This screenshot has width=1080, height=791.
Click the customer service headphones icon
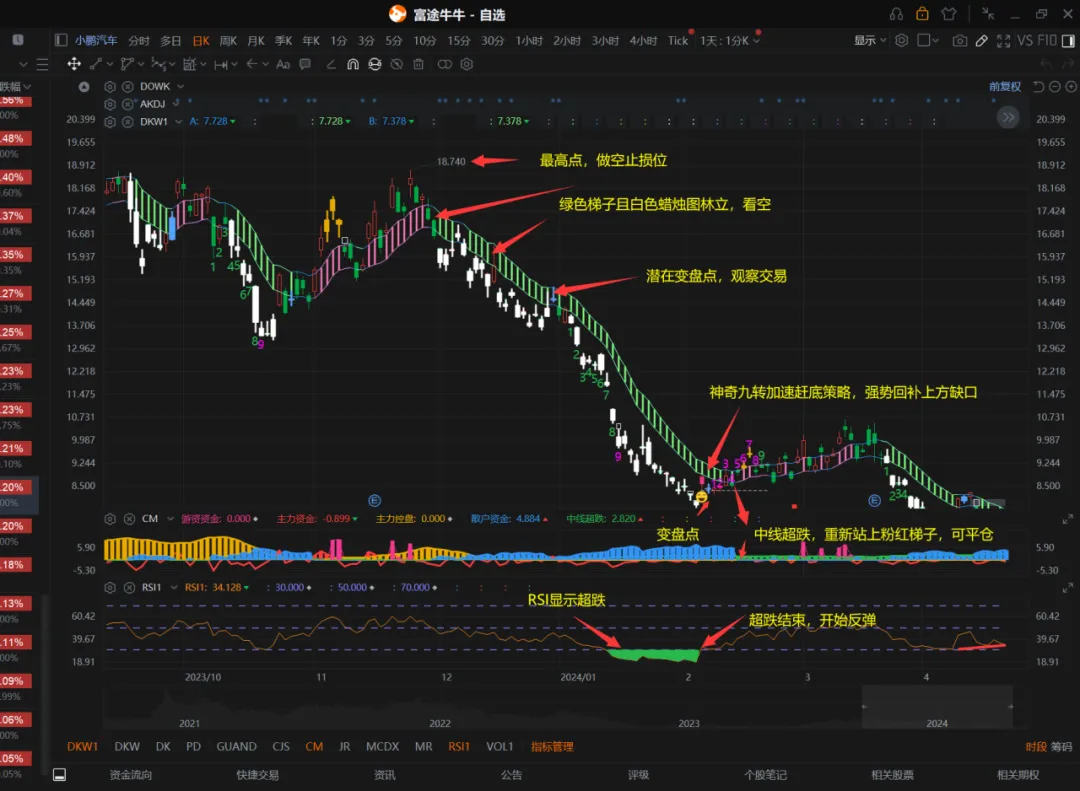pyautogui.click(x=896, y=14)
